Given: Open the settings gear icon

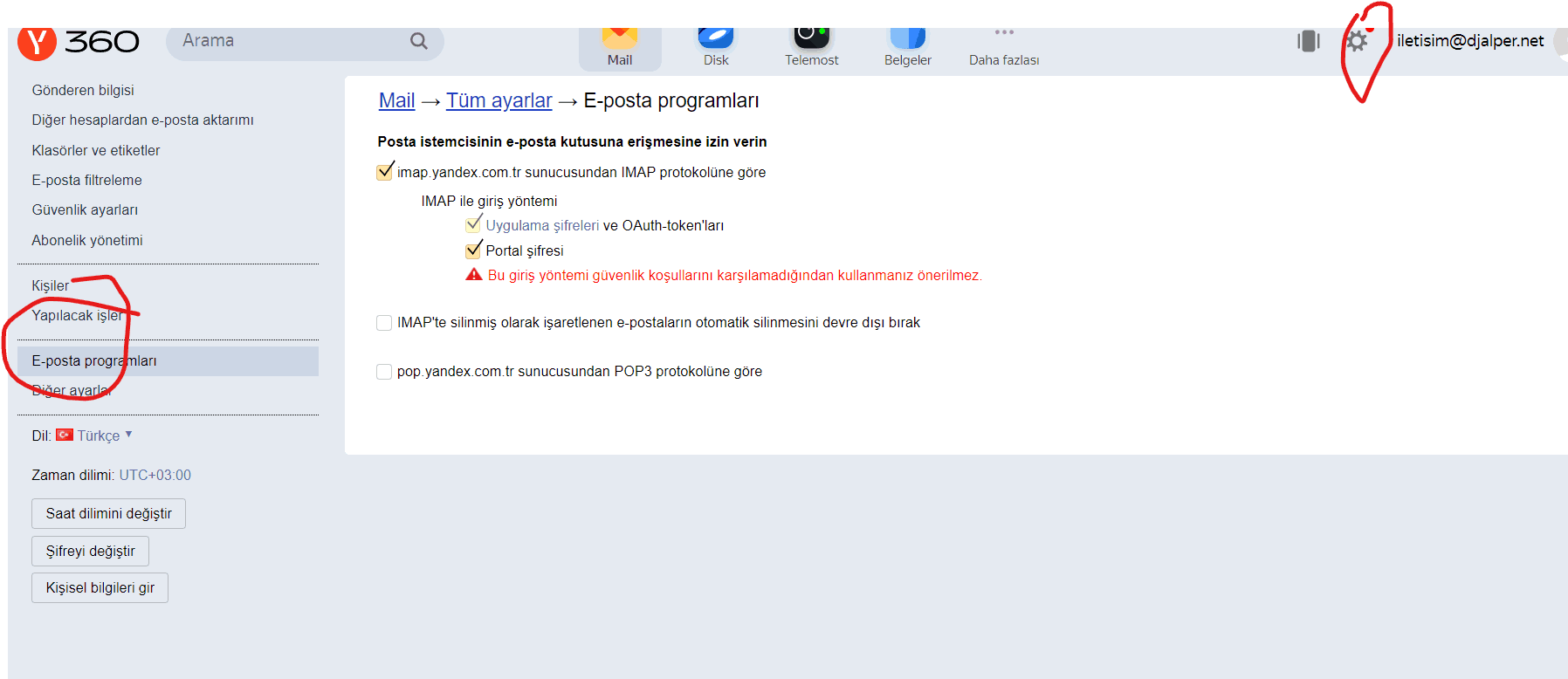Looking at the screenshot, I should tap(1356, 41).
